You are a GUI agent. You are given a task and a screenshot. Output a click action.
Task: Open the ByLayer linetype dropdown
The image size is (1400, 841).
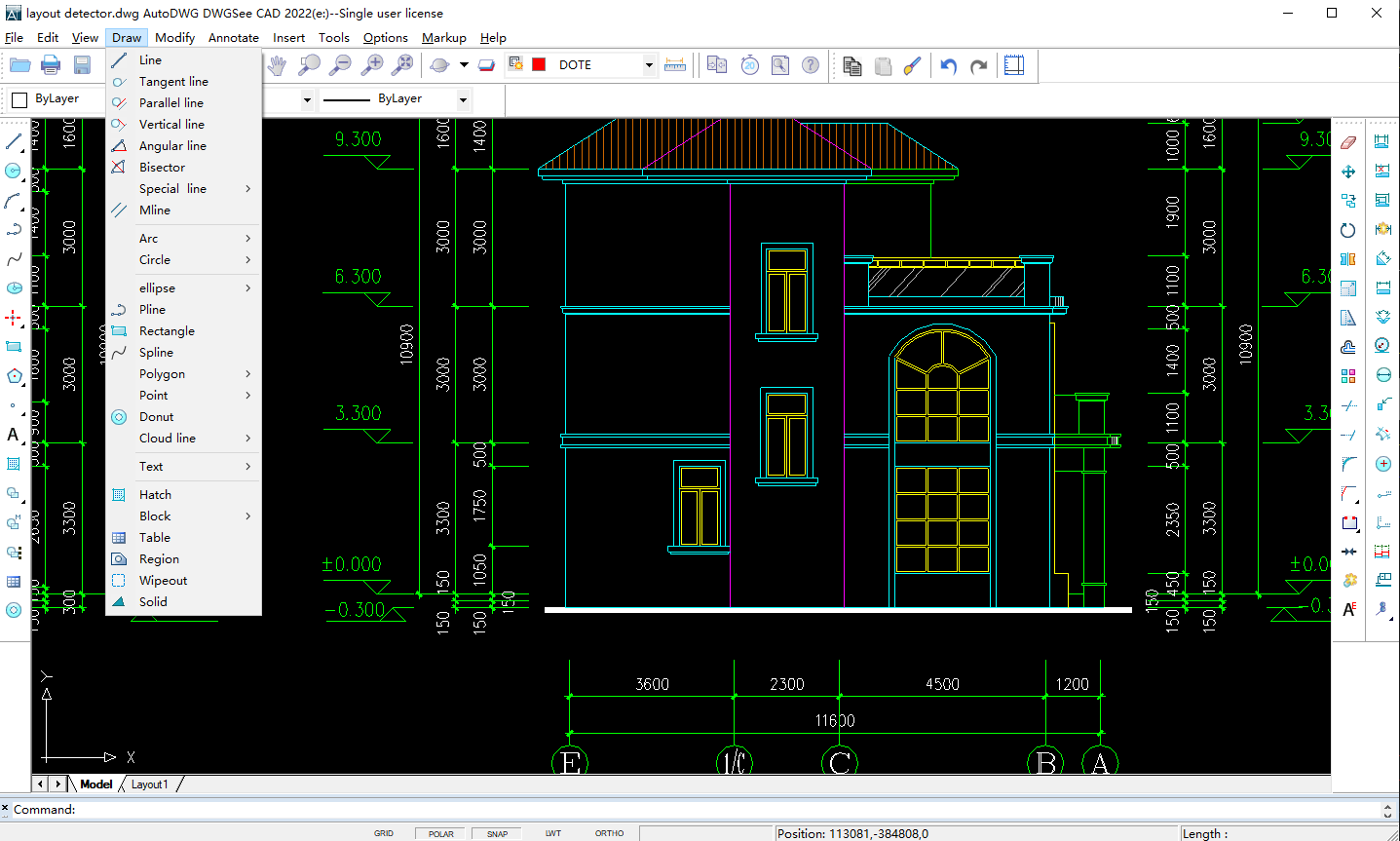click(464, 99)
